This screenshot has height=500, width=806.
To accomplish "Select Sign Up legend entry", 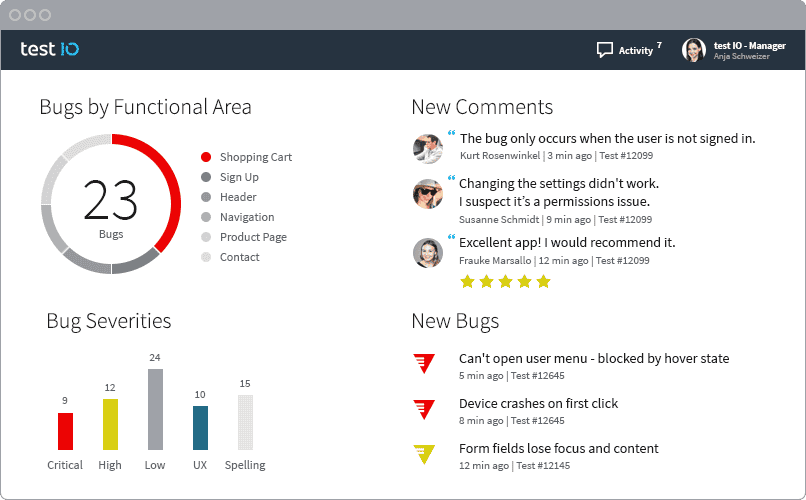I will [x=239, y=177].
